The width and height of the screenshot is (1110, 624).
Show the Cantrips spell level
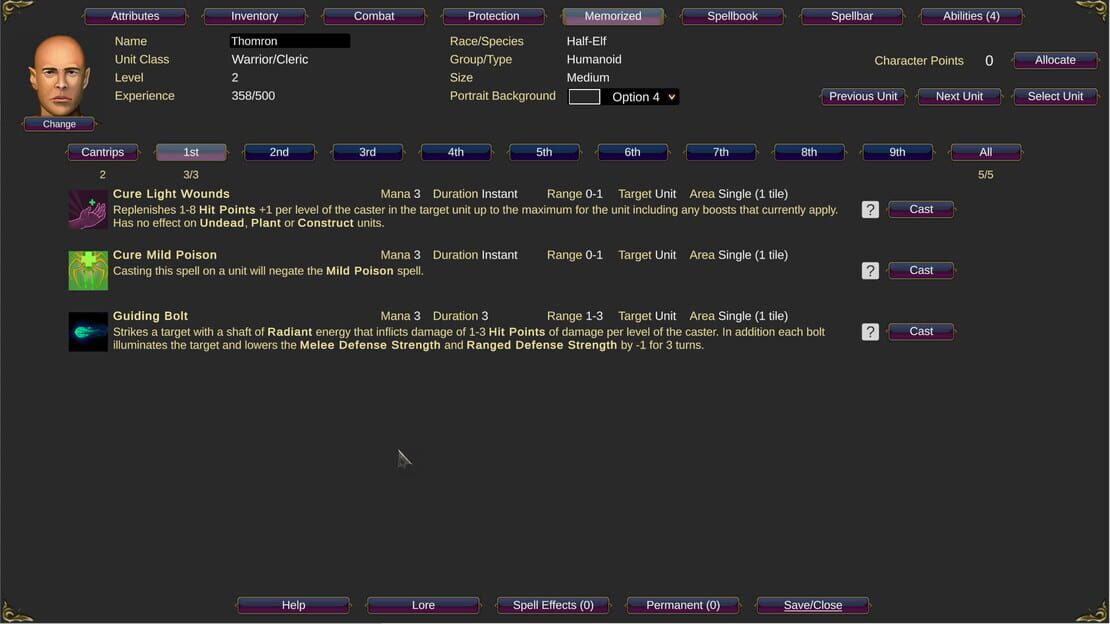pos(103,152)
